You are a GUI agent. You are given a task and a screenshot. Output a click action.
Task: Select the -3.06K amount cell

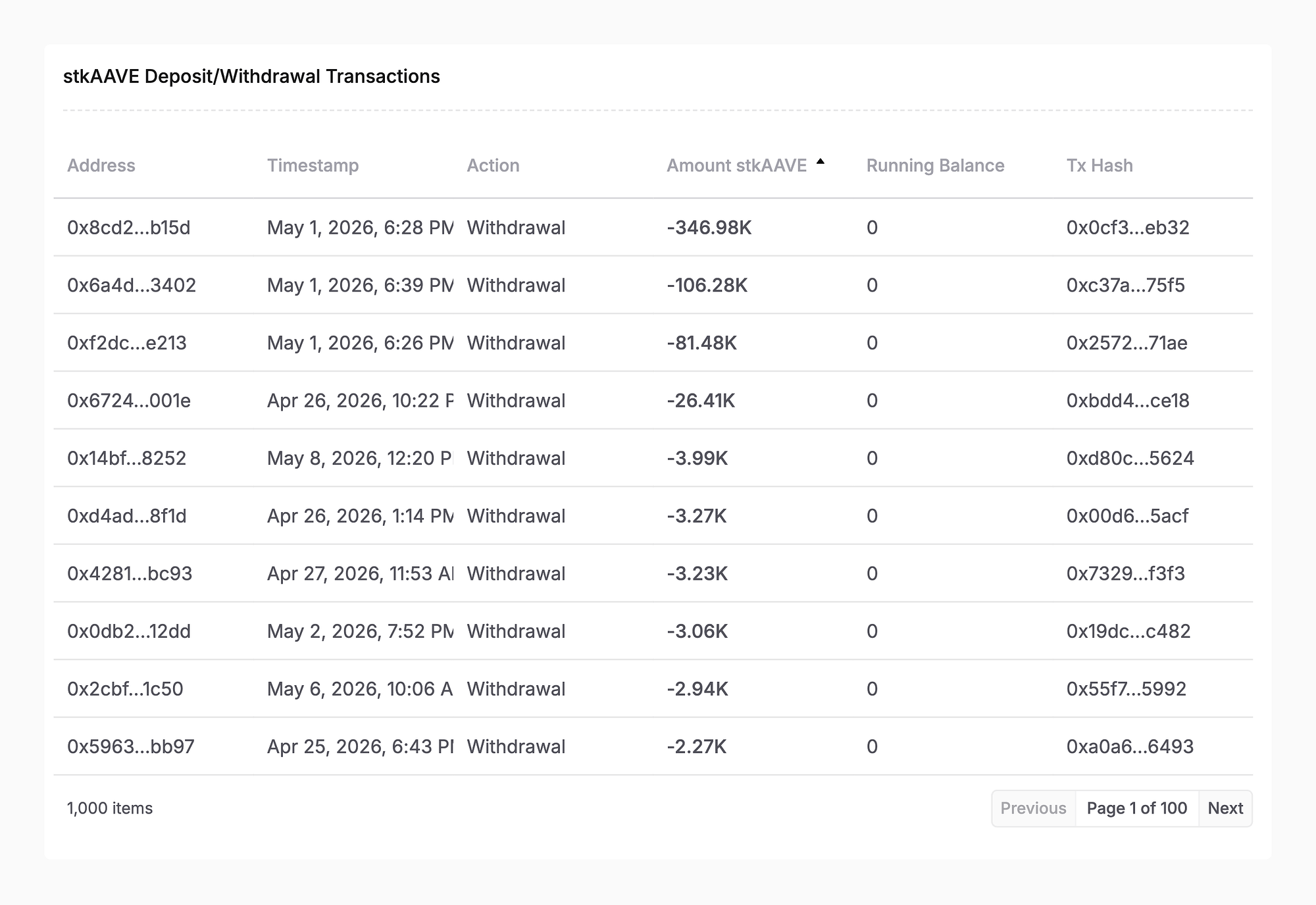pyautogui.click(x=697, y=631)
